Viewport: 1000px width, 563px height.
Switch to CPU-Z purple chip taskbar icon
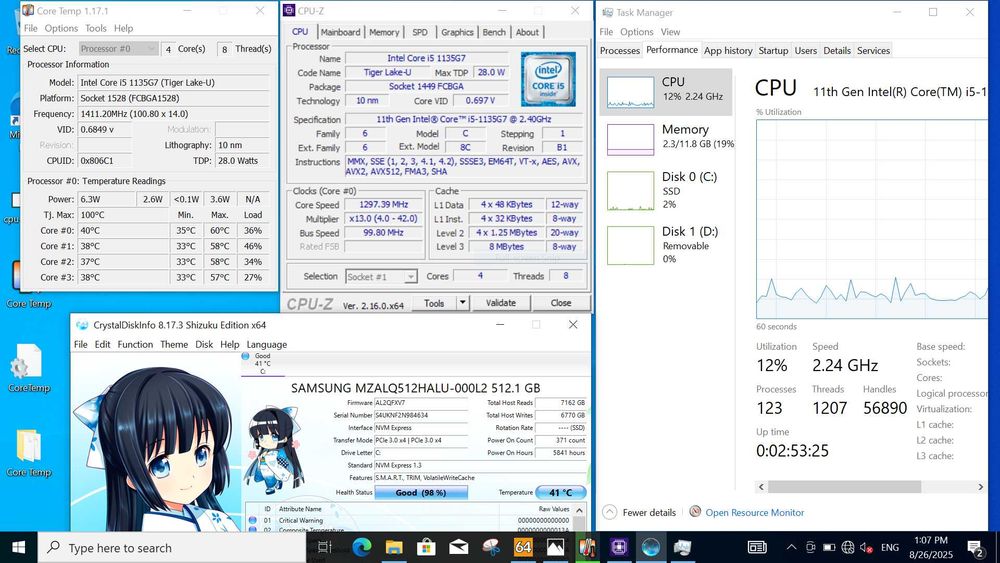coord(619,547)
